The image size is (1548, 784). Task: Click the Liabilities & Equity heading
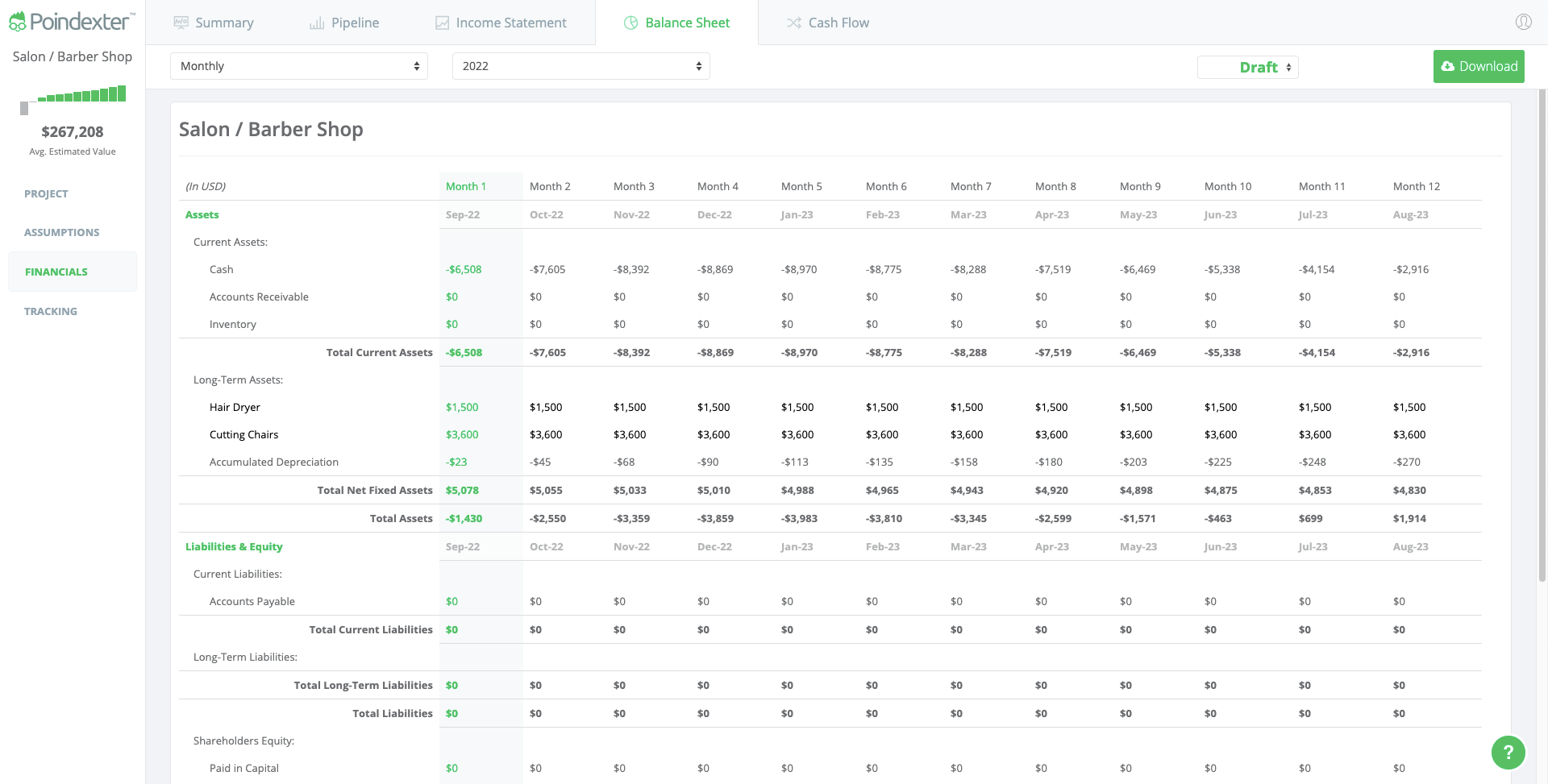coord(234,546)
